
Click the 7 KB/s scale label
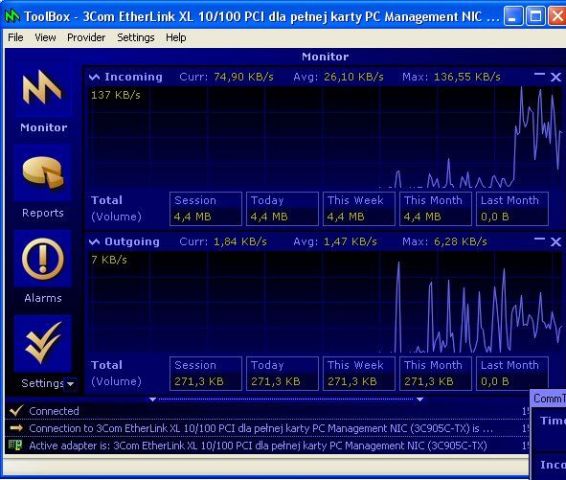coord(109,260)
